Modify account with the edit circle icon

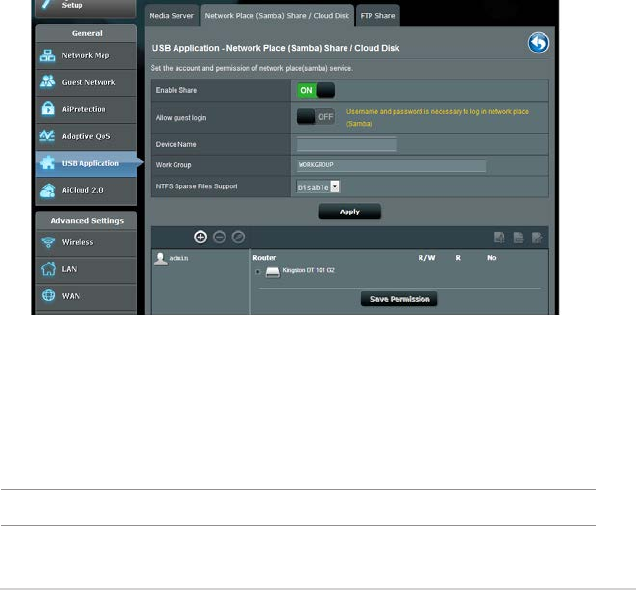click(238, 237)
